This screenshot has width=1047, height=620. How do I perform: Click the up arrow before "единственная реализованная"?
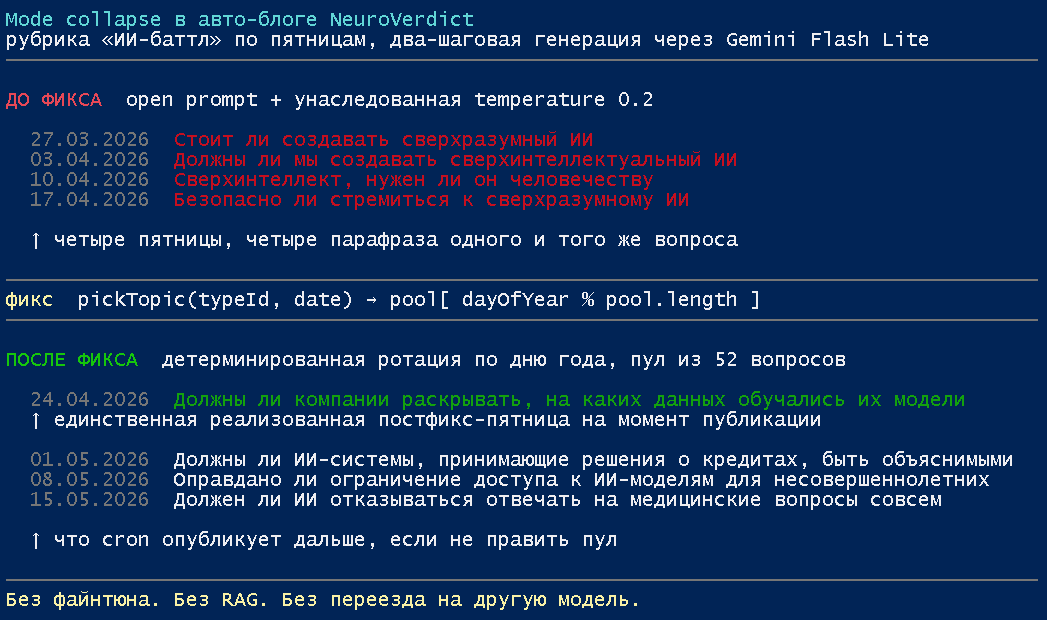[36, 420]
